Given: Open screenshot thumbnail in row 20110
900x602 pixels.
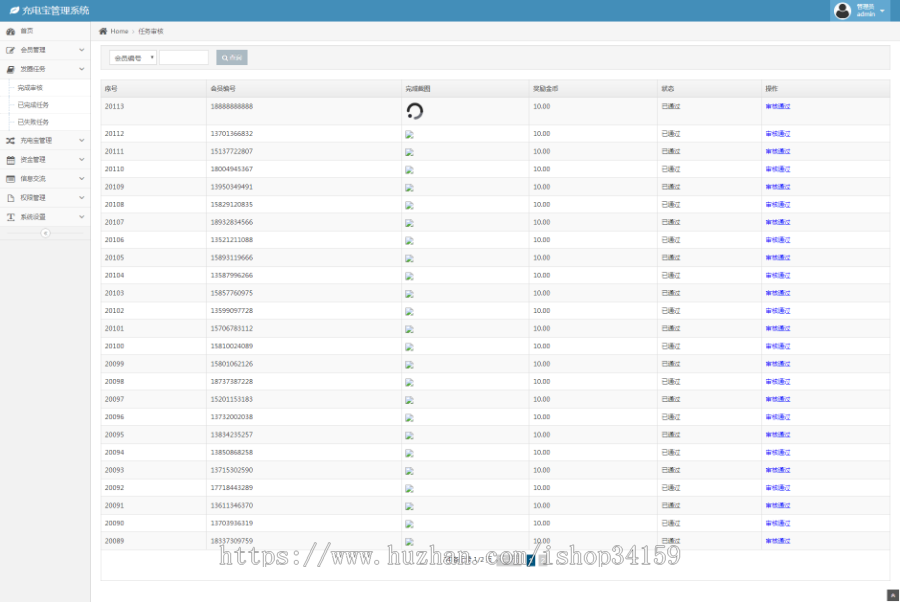Looking at the screenshot, I should tap(409, 170).
